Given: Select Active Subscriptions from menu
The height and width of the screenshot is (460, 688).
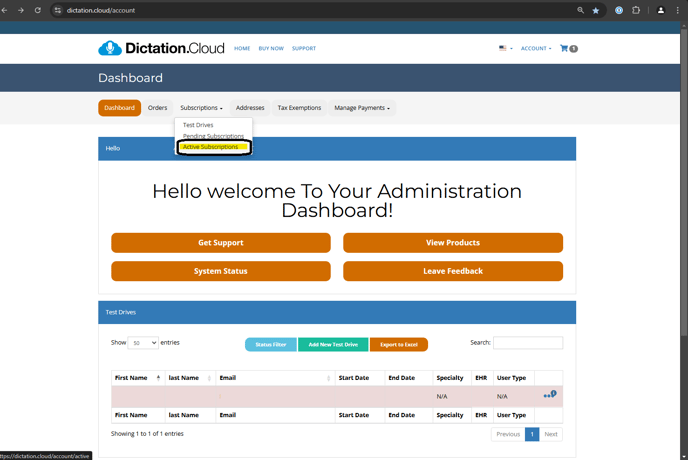Looking at the screenshot, I should (x=211, y=147).
